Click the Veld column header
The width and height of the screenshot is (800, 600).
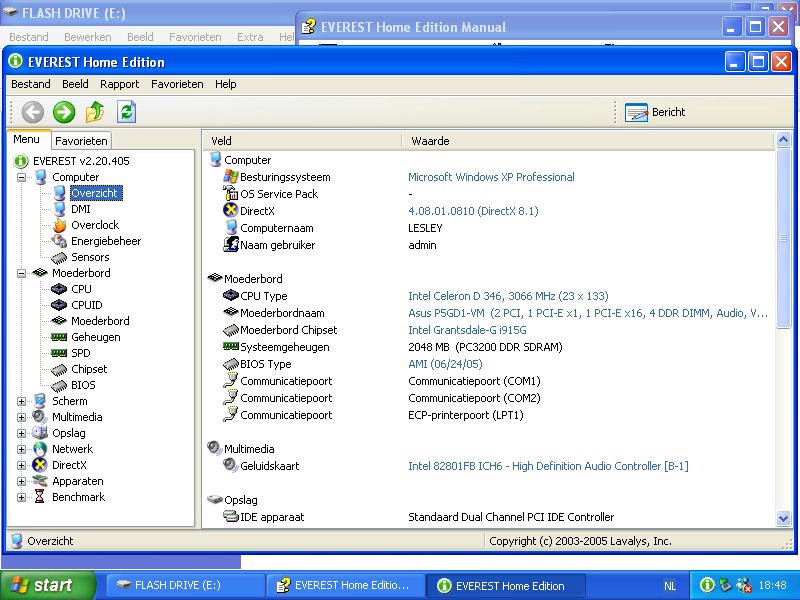(x=303, y=141)
